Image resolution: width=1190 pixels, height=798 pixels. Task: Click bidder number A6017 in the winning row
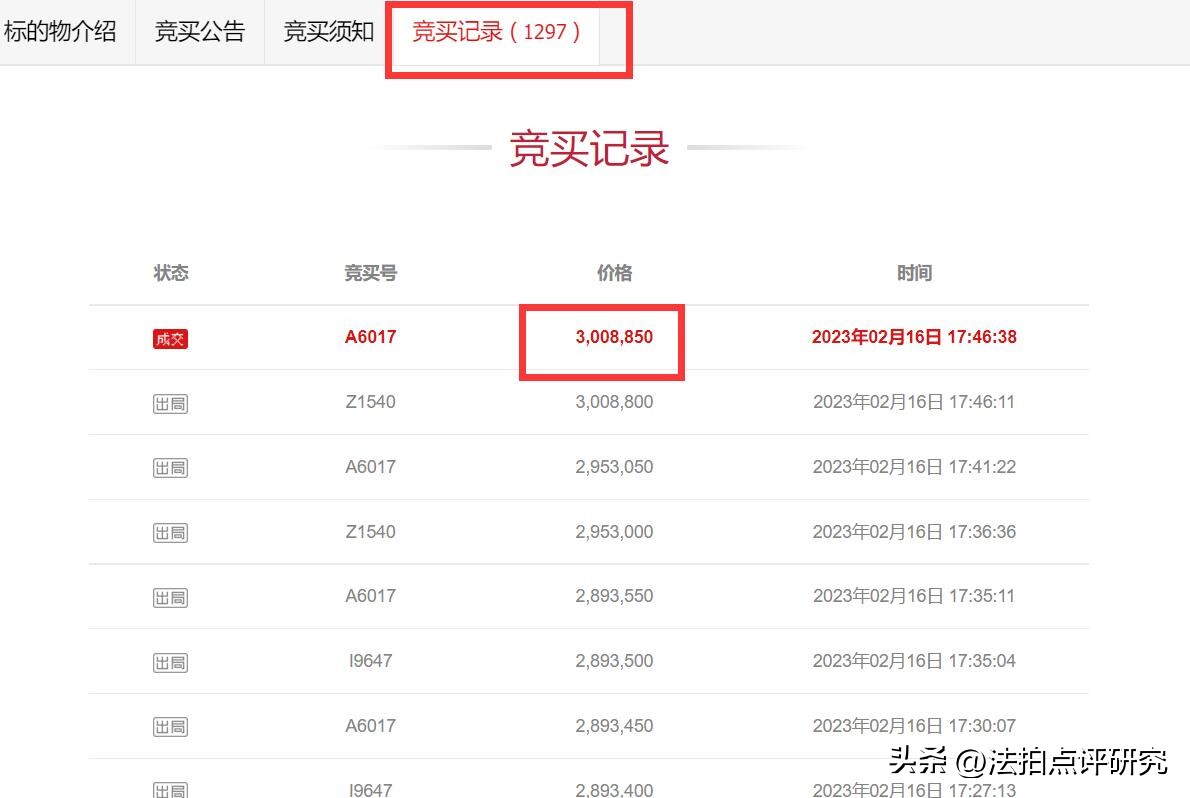click(x=370, y=337)
